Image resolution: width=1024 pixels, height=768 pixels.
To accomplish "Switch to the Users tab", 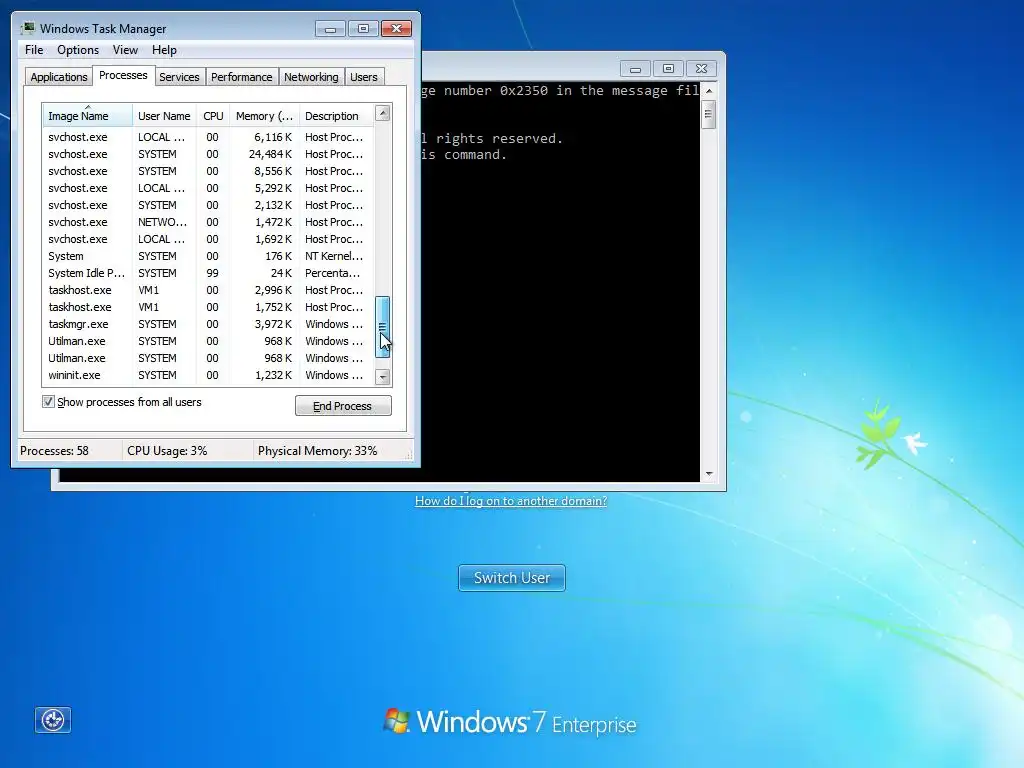I will 363,77.
